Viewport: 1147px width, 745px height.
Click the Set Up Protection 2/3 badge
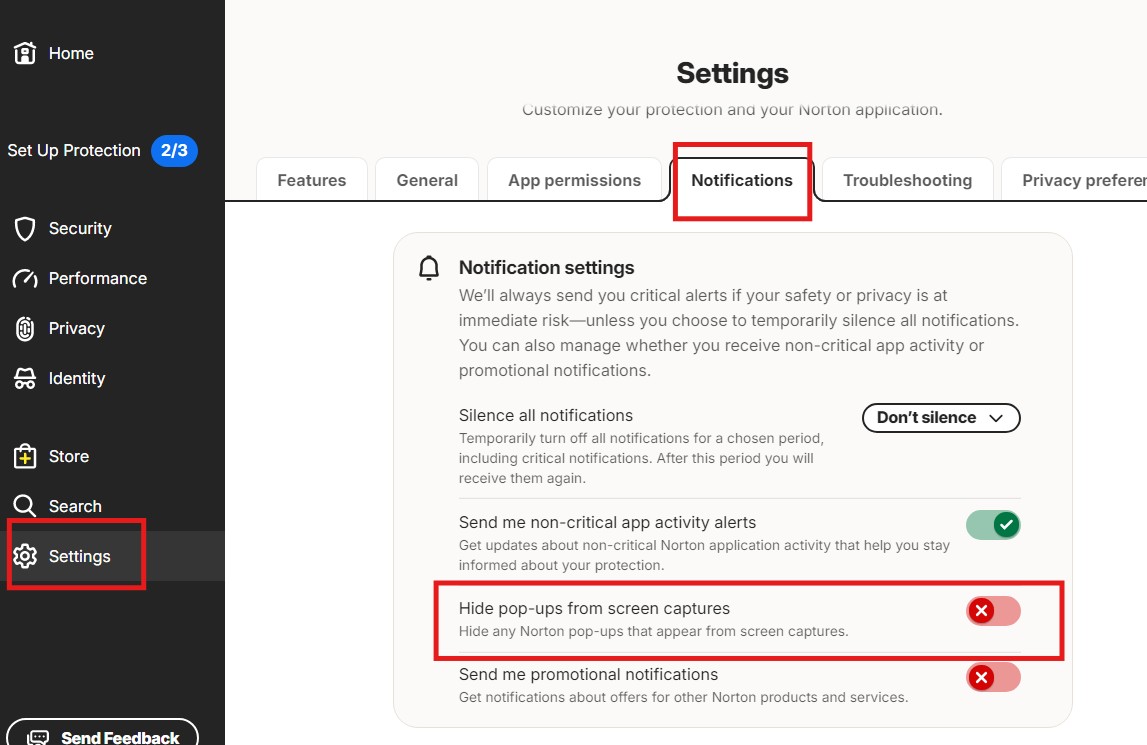click(174, 151)
